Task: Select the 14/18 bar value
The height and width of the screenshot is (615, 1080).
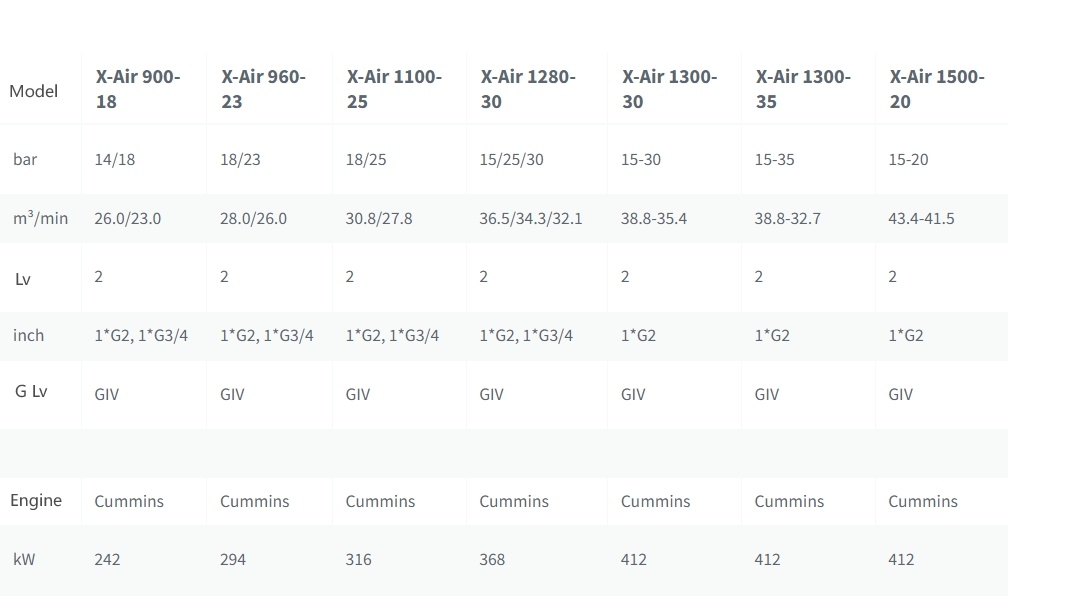Action: (x=114, y=160)
